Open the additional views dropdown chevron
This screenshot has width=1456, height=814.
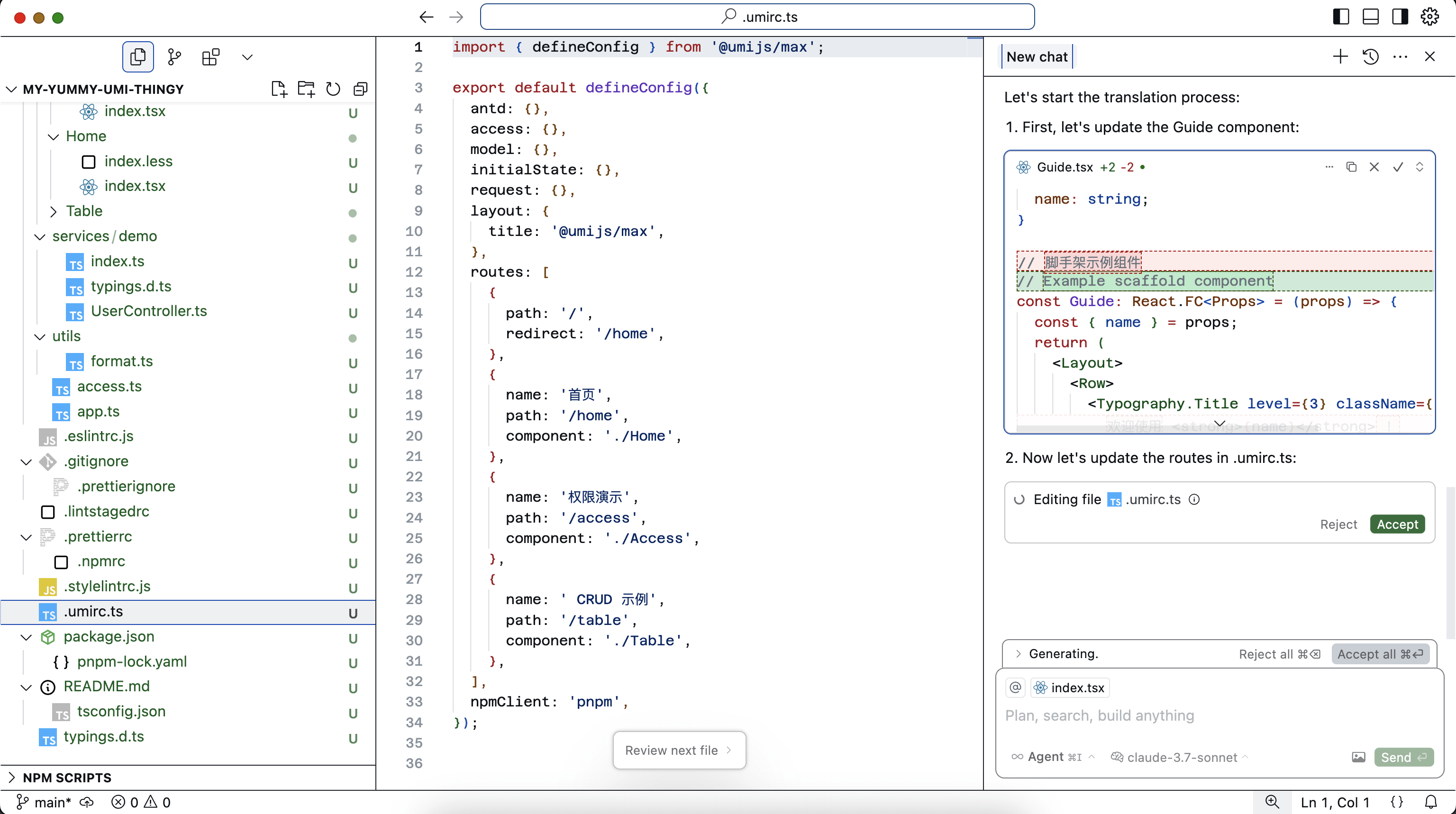(x=247, y=57)
